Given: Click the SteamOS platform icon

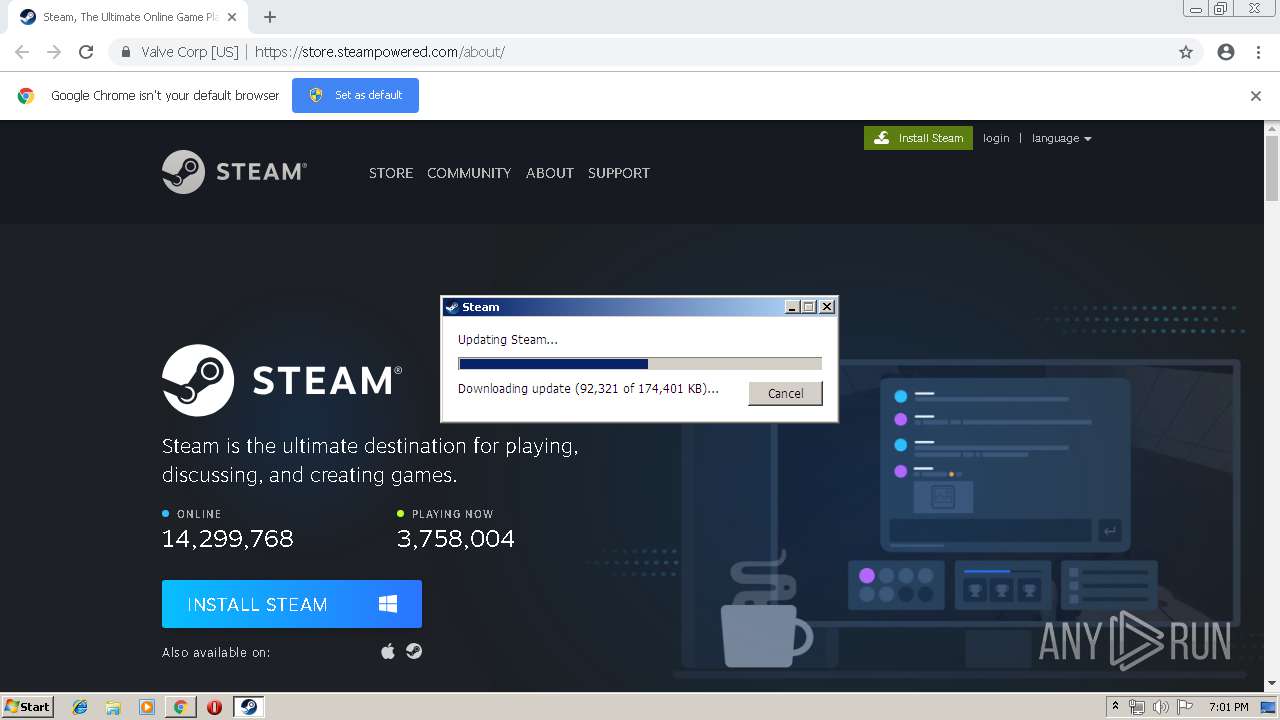Looking at the screenshot, I should (414, 652).
